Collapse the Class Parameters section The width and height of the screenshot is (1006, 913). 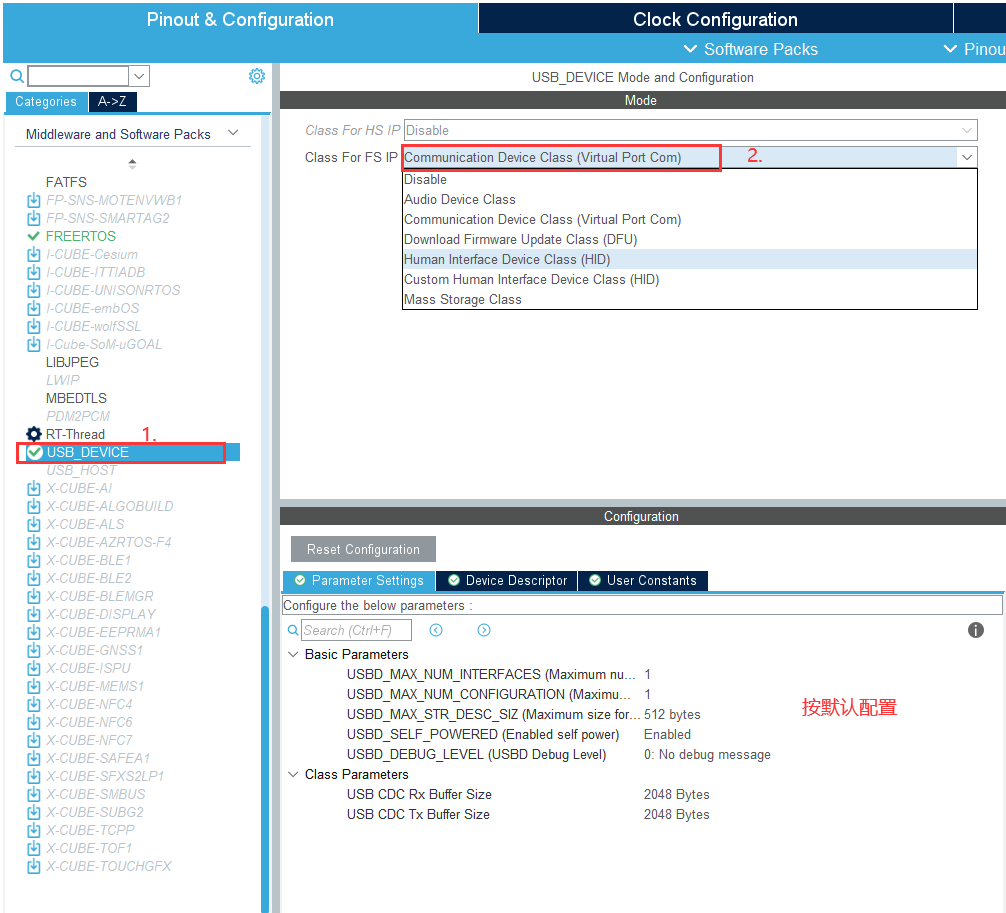click(293, 774)
